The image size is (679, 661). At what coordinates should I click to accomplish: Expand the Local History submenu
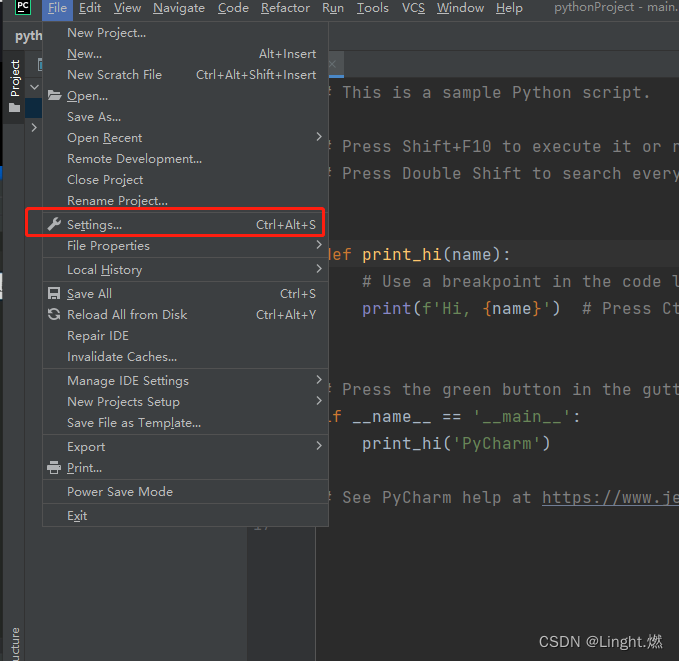[x=185, y=269]
